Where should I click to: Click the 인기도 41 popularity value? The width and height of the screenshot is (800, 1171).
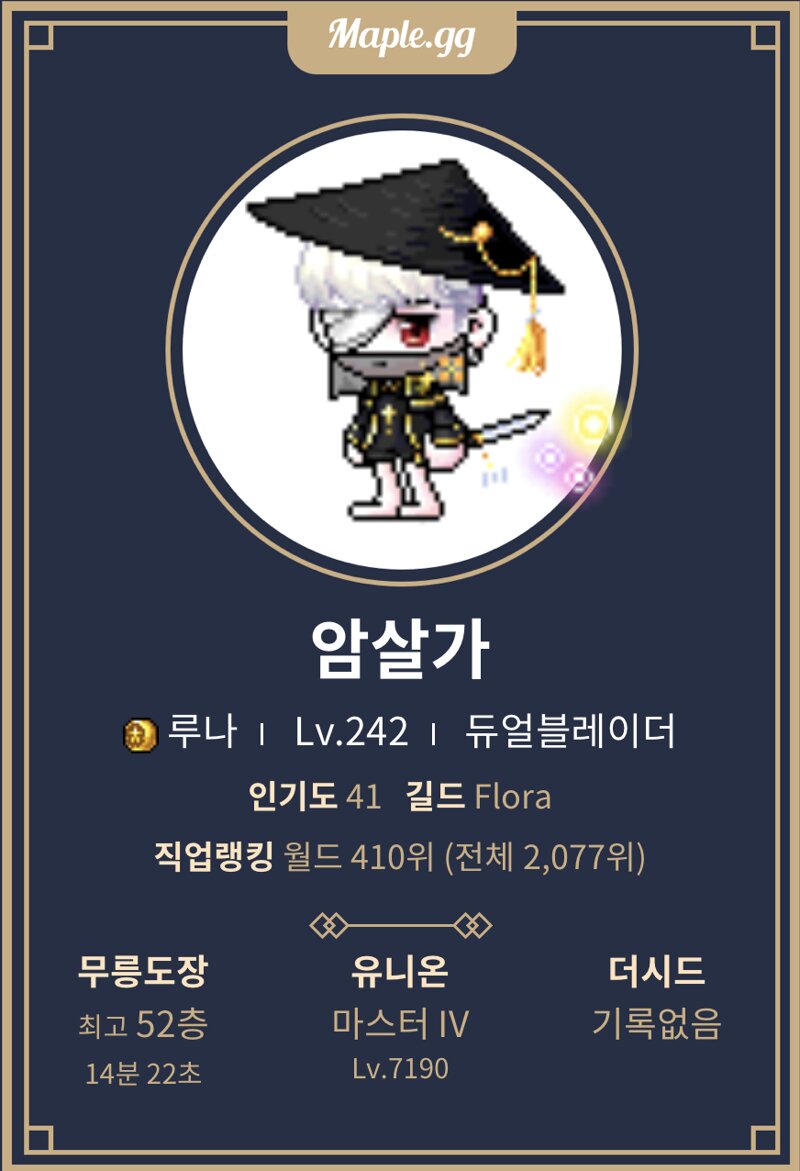pyautogui.click(x=314, y=796)
